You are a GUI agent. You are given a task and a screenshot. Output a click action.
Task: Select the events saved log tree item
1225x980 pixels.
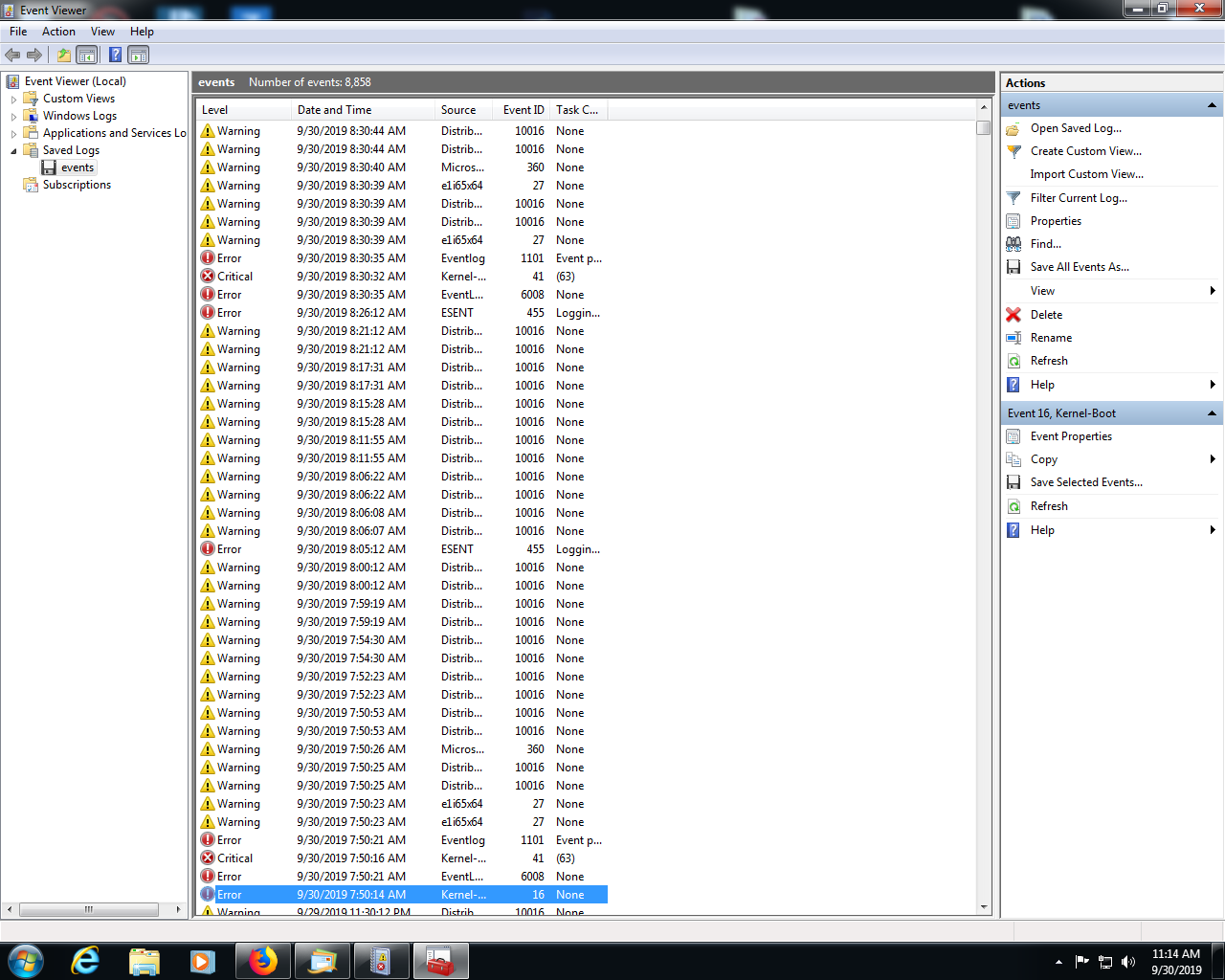78,167
